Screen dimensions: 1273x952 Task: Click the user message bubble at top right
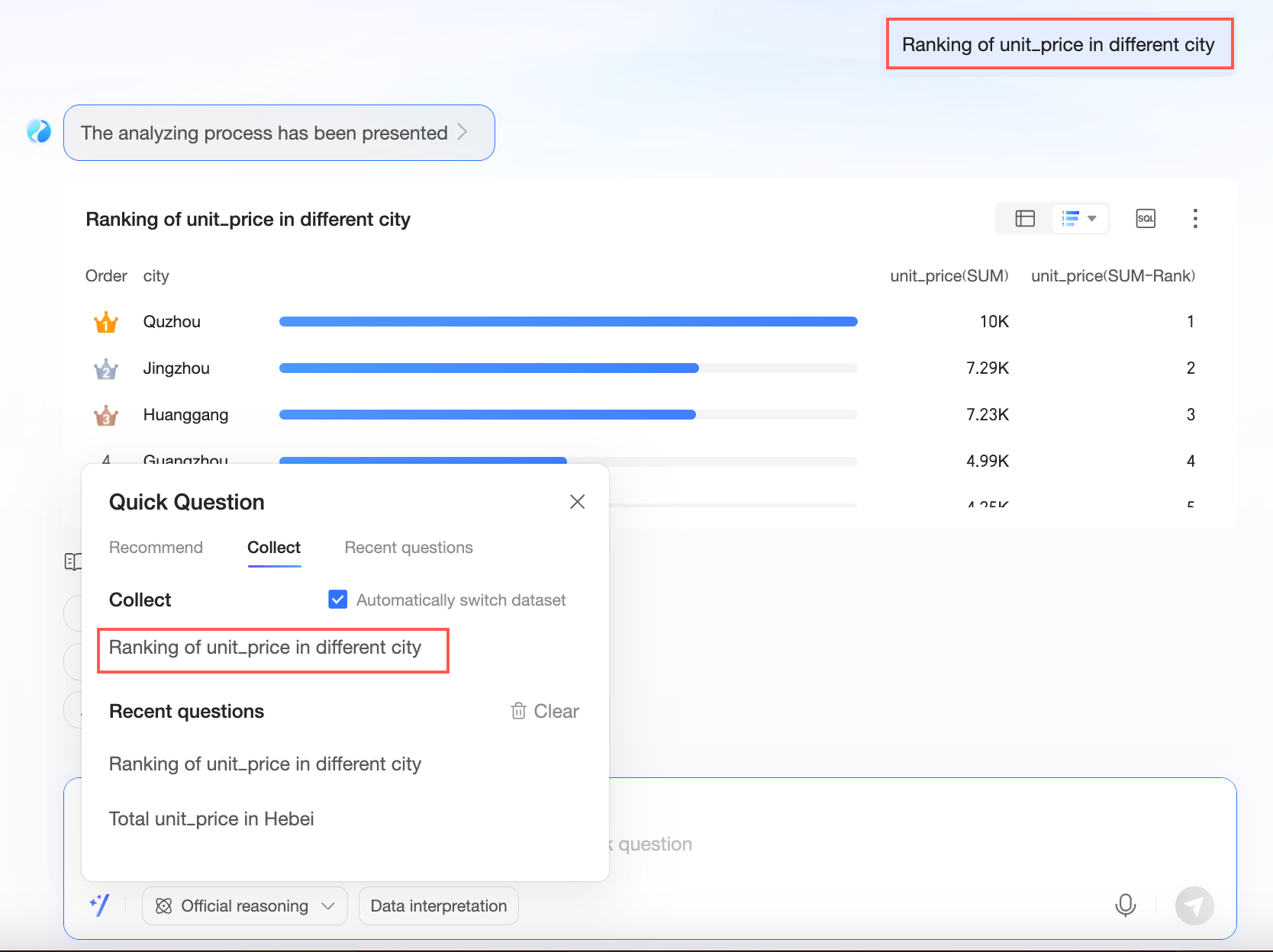tap(1059, 44)
